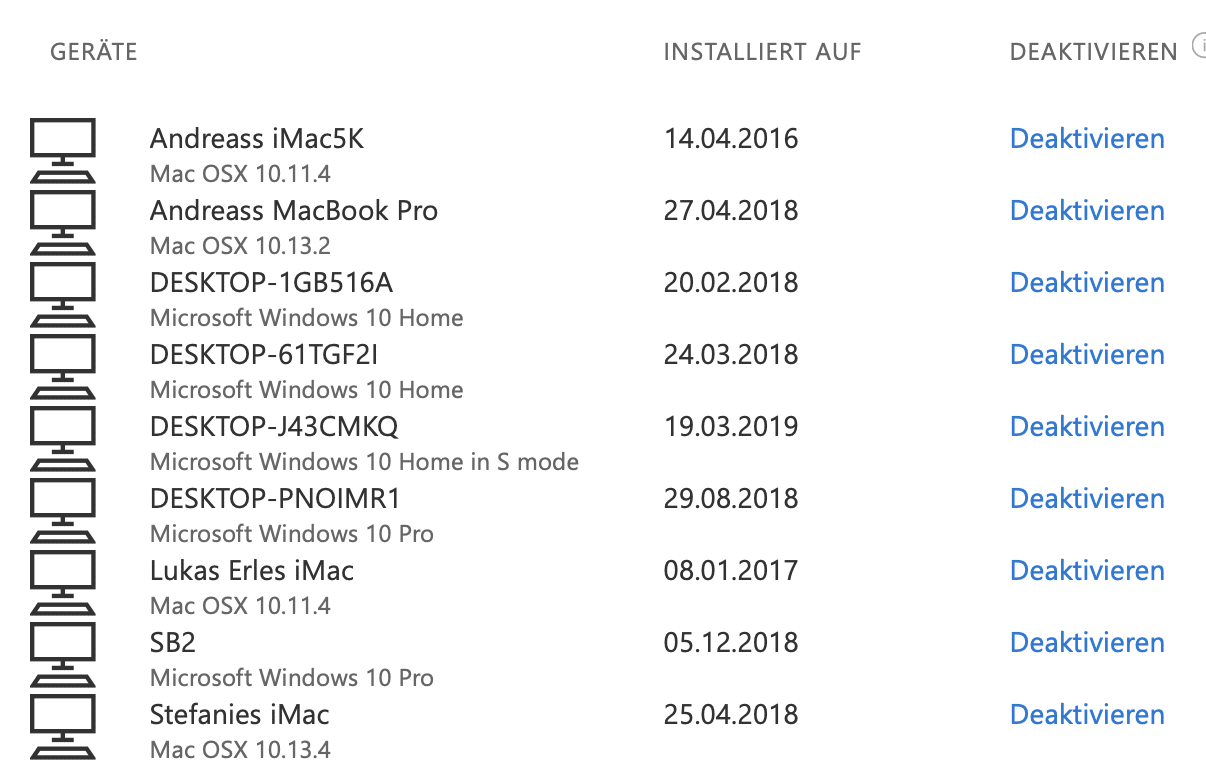The width and height of the screenshot is (1206, 776).
Task: Click the device icon for SB2
Action: tap(63, 654)
